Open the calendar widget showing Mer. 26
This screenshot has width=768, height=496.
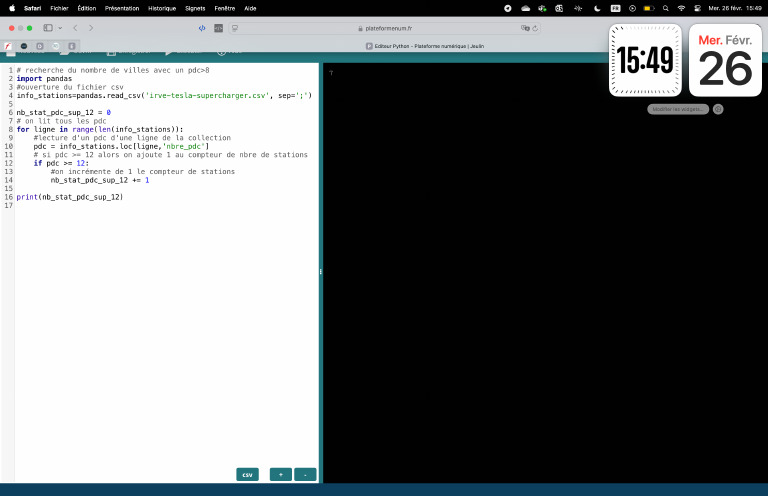725,61
